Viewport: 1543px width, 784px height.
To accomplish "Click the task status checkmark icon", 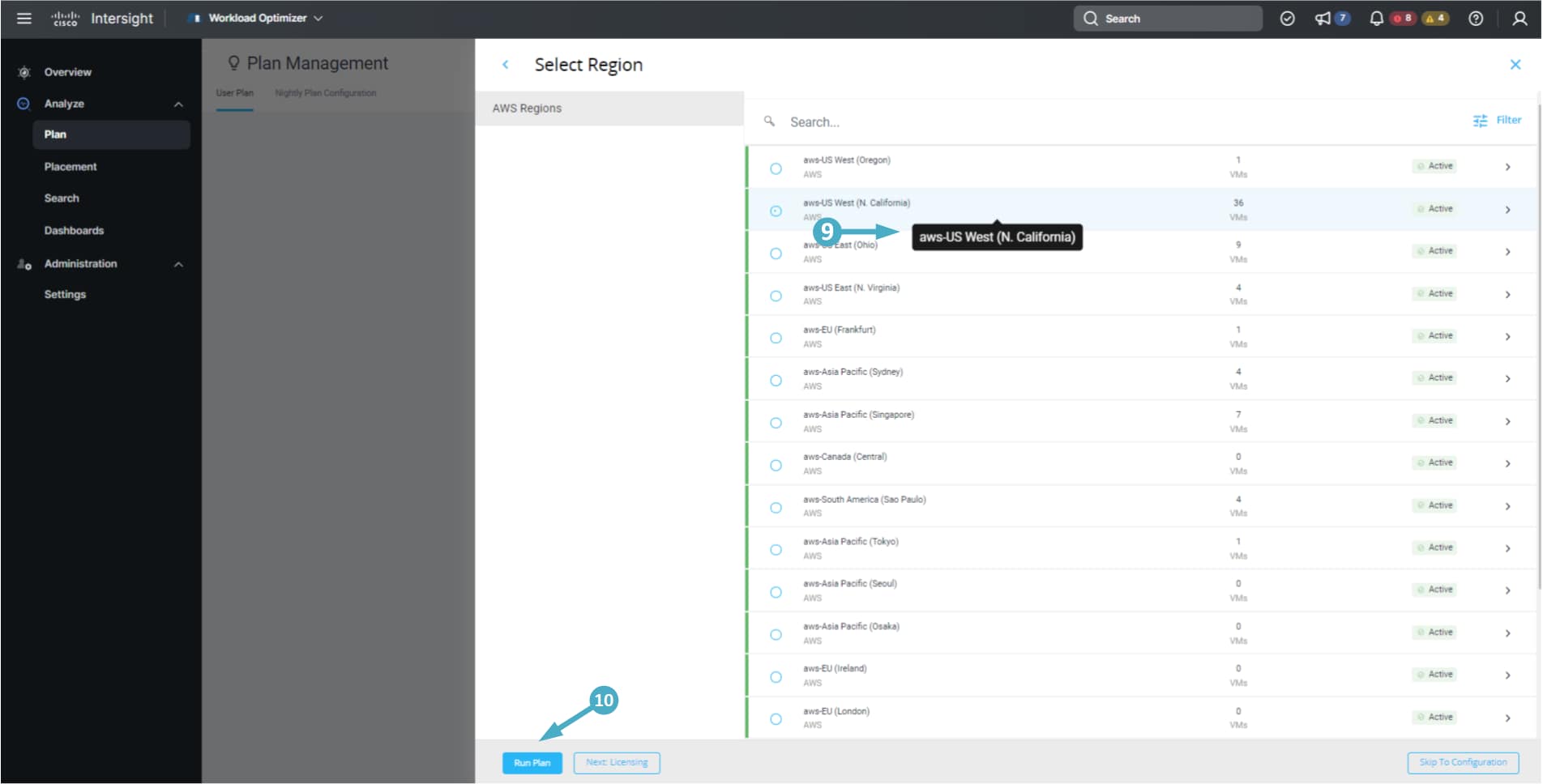I will (x=1287, y=19).
